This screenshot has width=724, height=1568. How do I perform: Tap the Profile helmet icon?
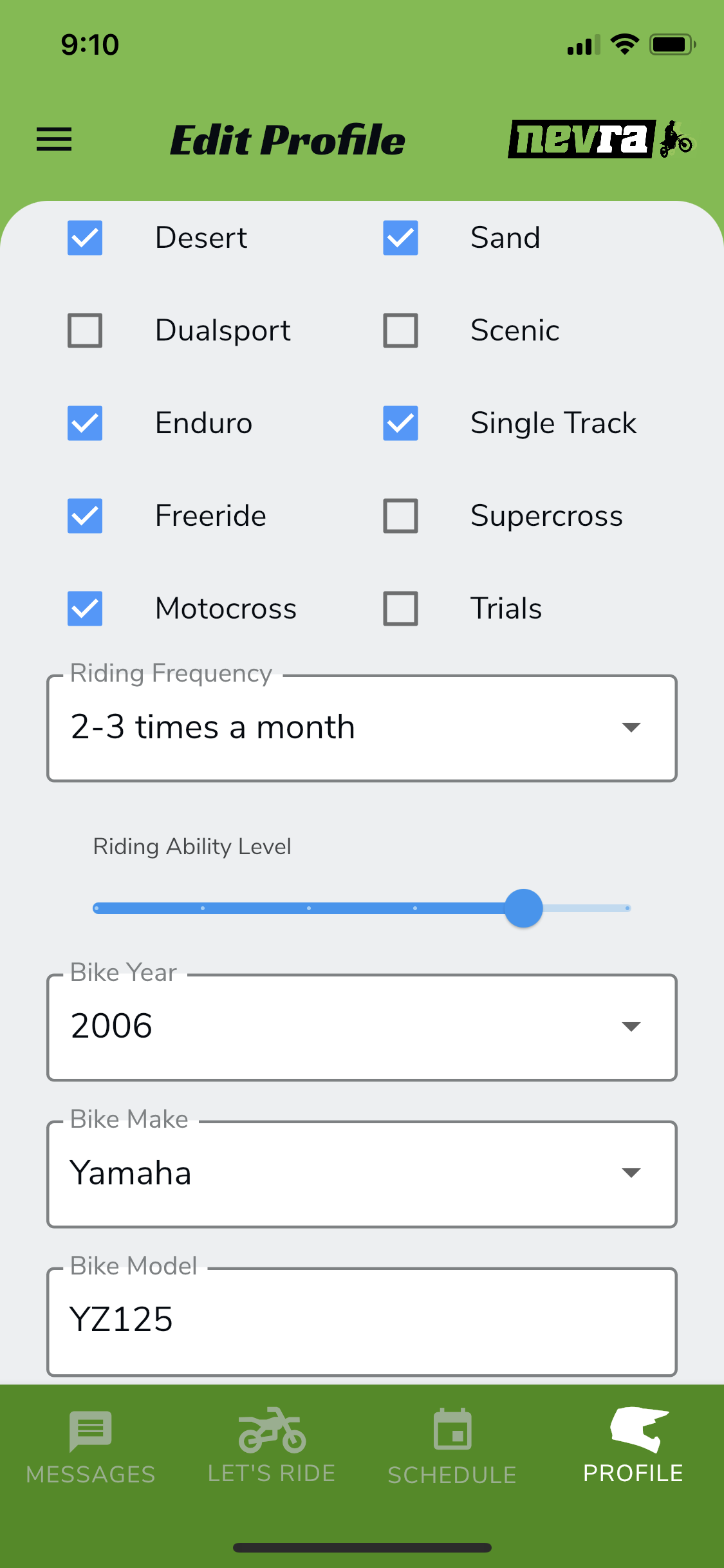click(x=639, y=1430)
